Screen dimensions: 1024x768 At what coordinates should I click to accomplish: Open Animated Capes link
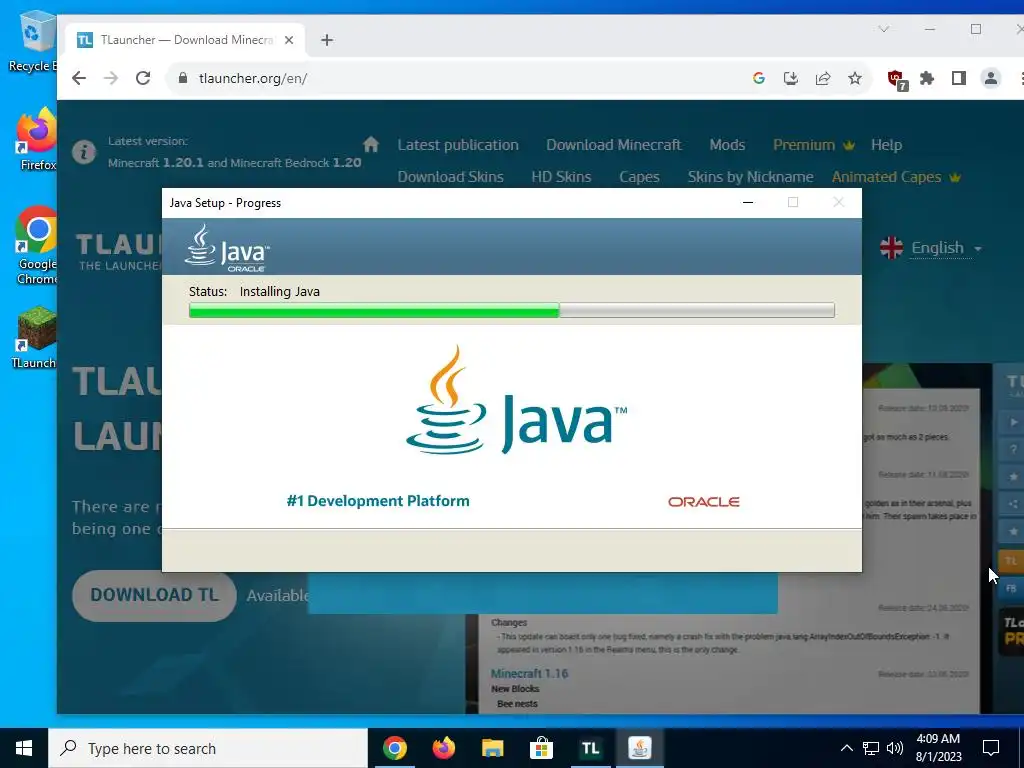[896, 177]
